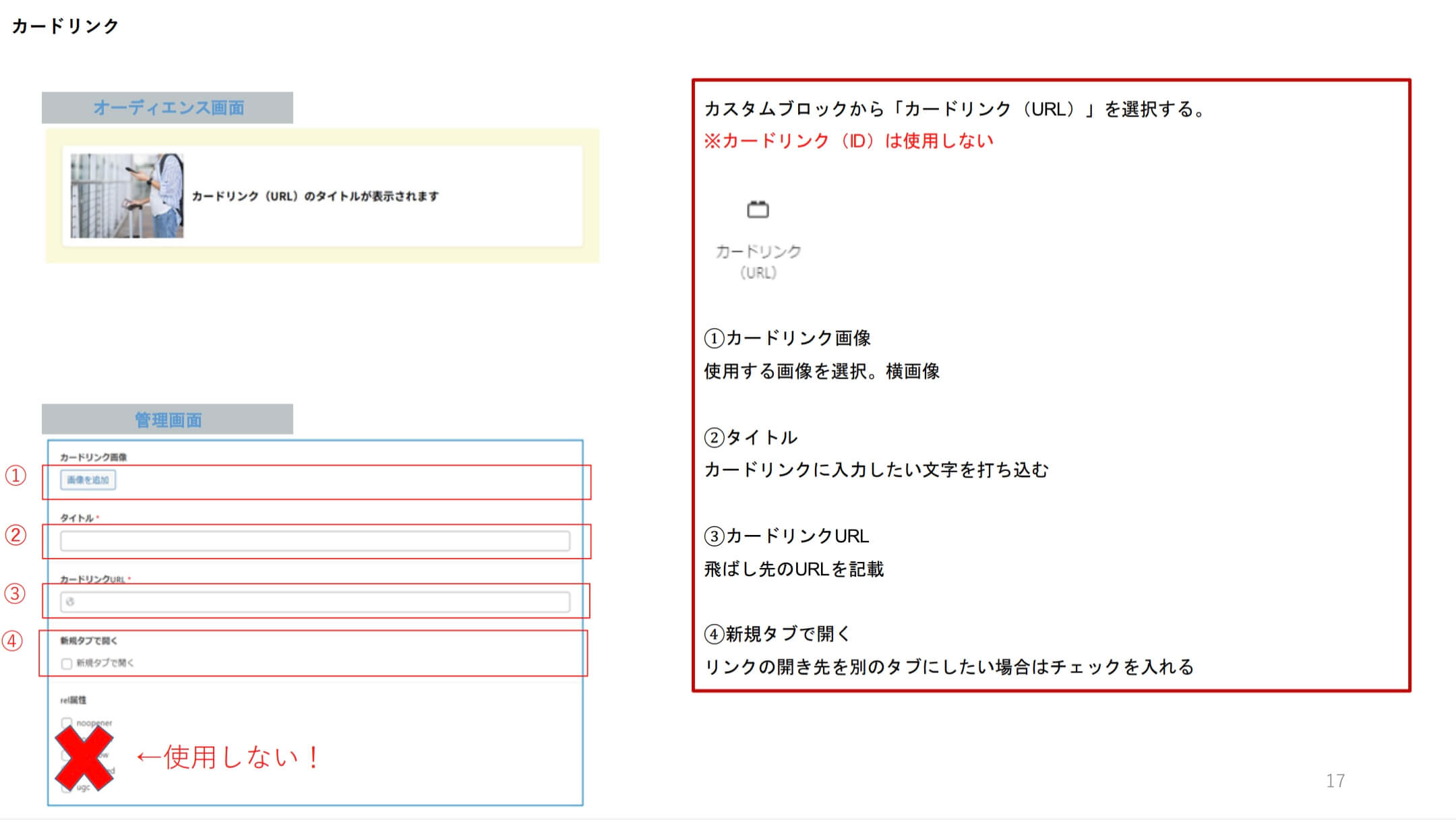Click the bold 新規タブで開く section heading
This screenshot has width=1456, height=820.
pyautogui.click(x=89, y=641)
